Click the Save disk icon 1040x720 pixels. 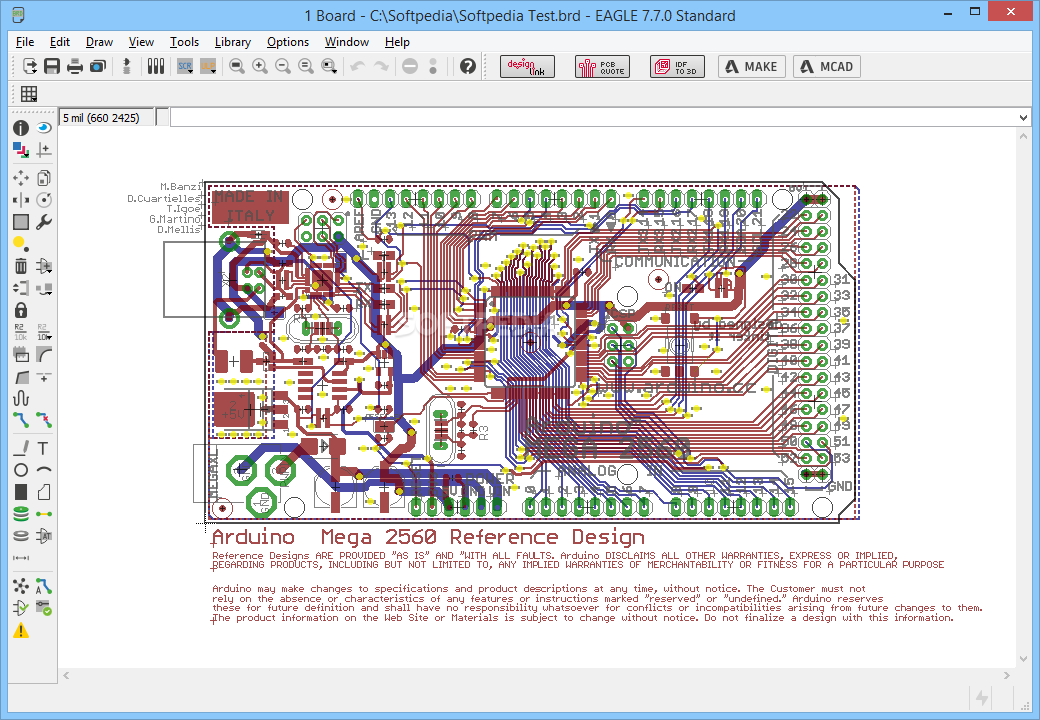click(x=52, y=66)
